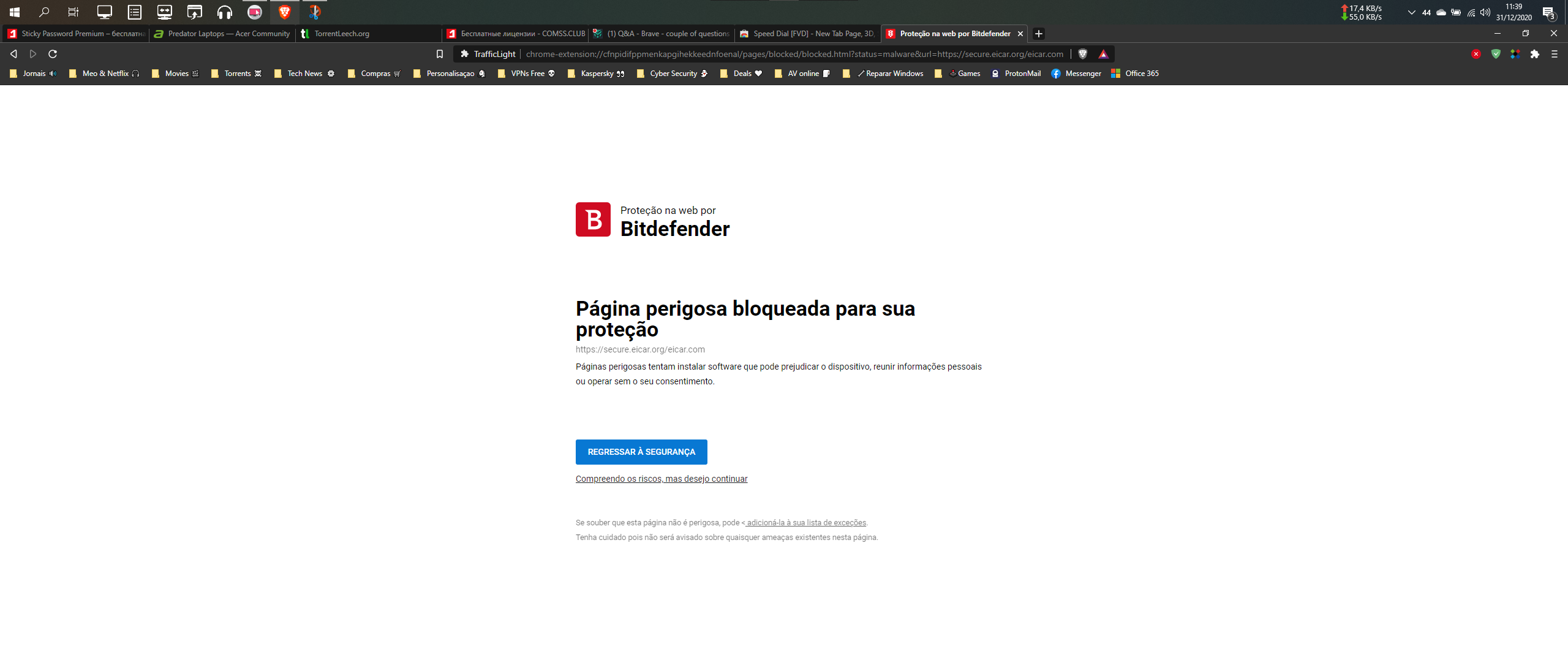Bookmark this page with the bookmark icon
The height and width of the screenshot is (662, 1568).
point(439,54)
